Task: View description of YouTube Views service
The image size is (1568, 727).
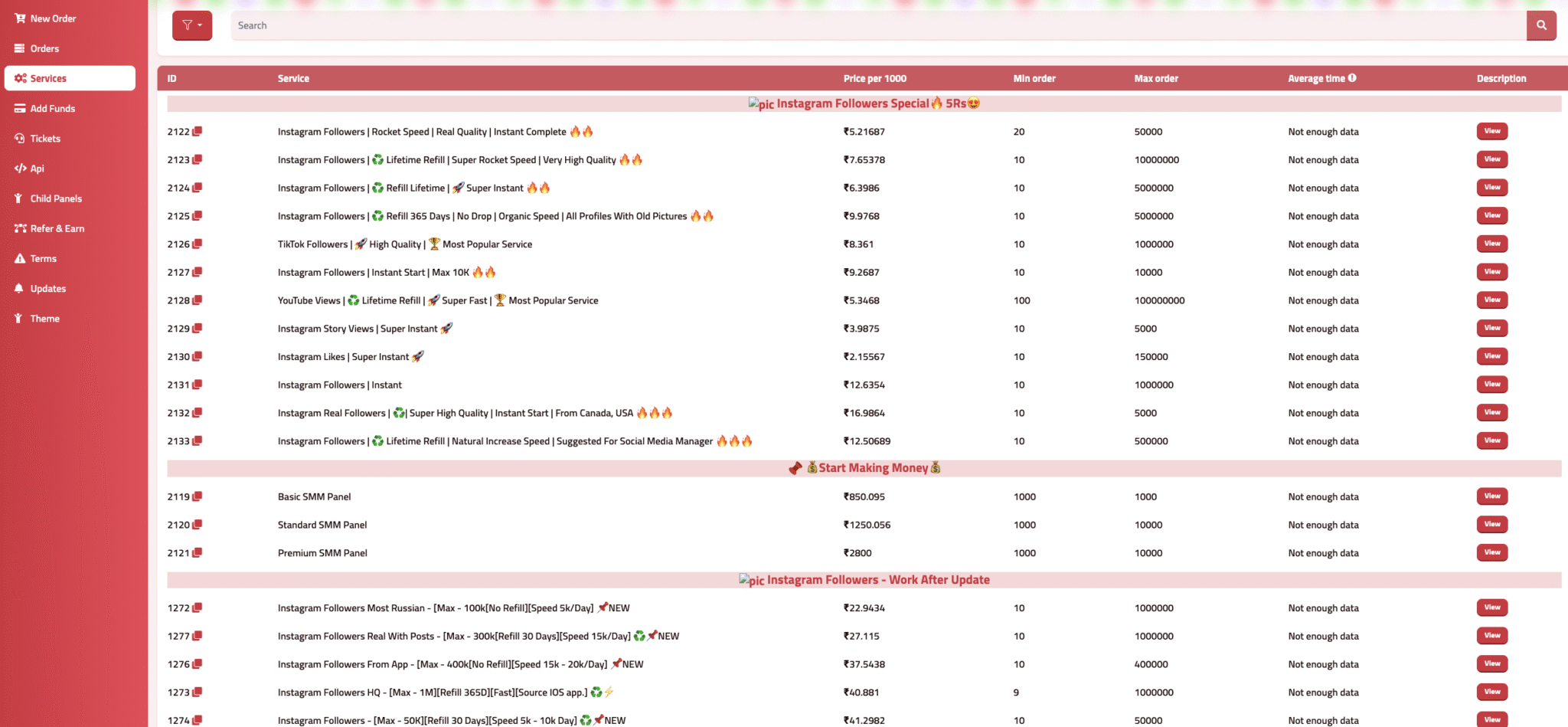Action: coord(1491,300)
